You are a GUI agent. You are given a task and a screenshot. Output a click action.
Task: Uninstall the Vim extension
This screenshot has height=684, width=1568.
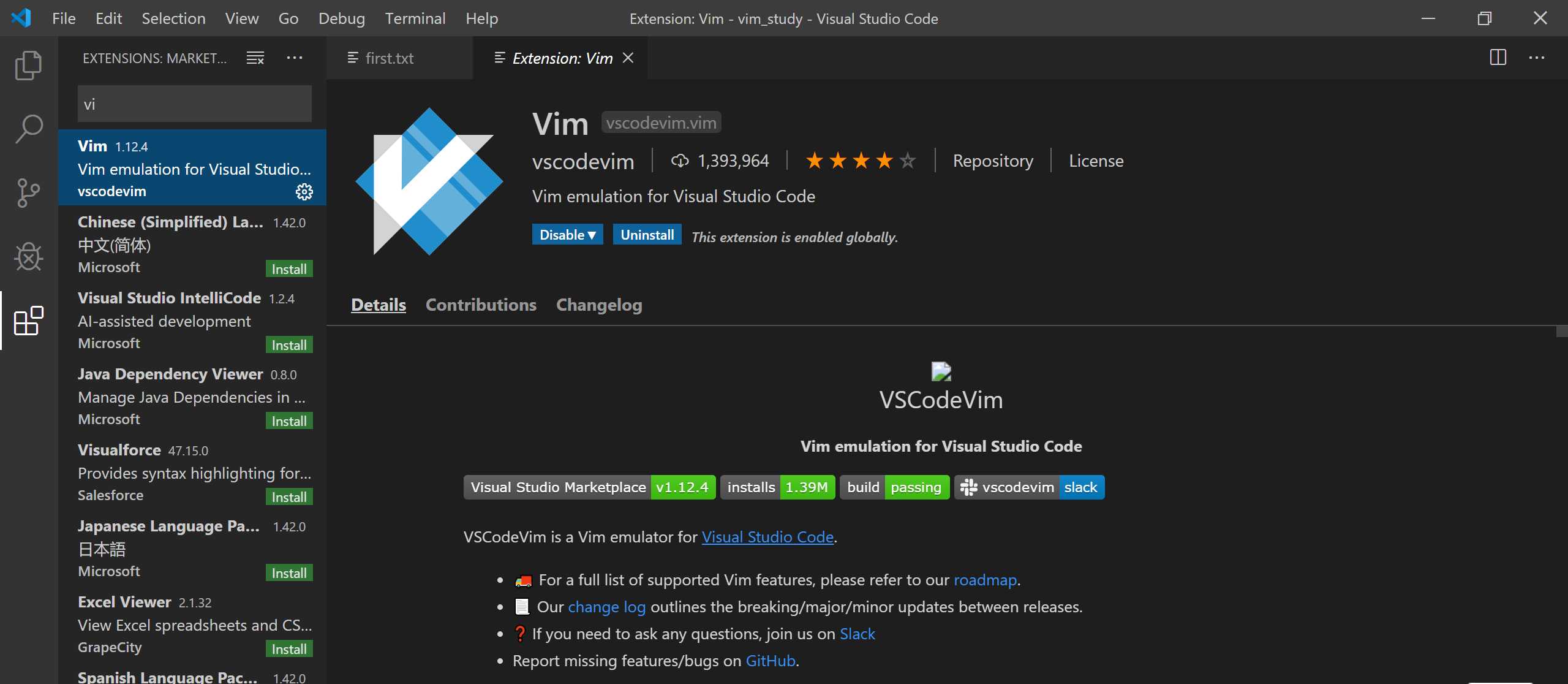tap(647, 235)
